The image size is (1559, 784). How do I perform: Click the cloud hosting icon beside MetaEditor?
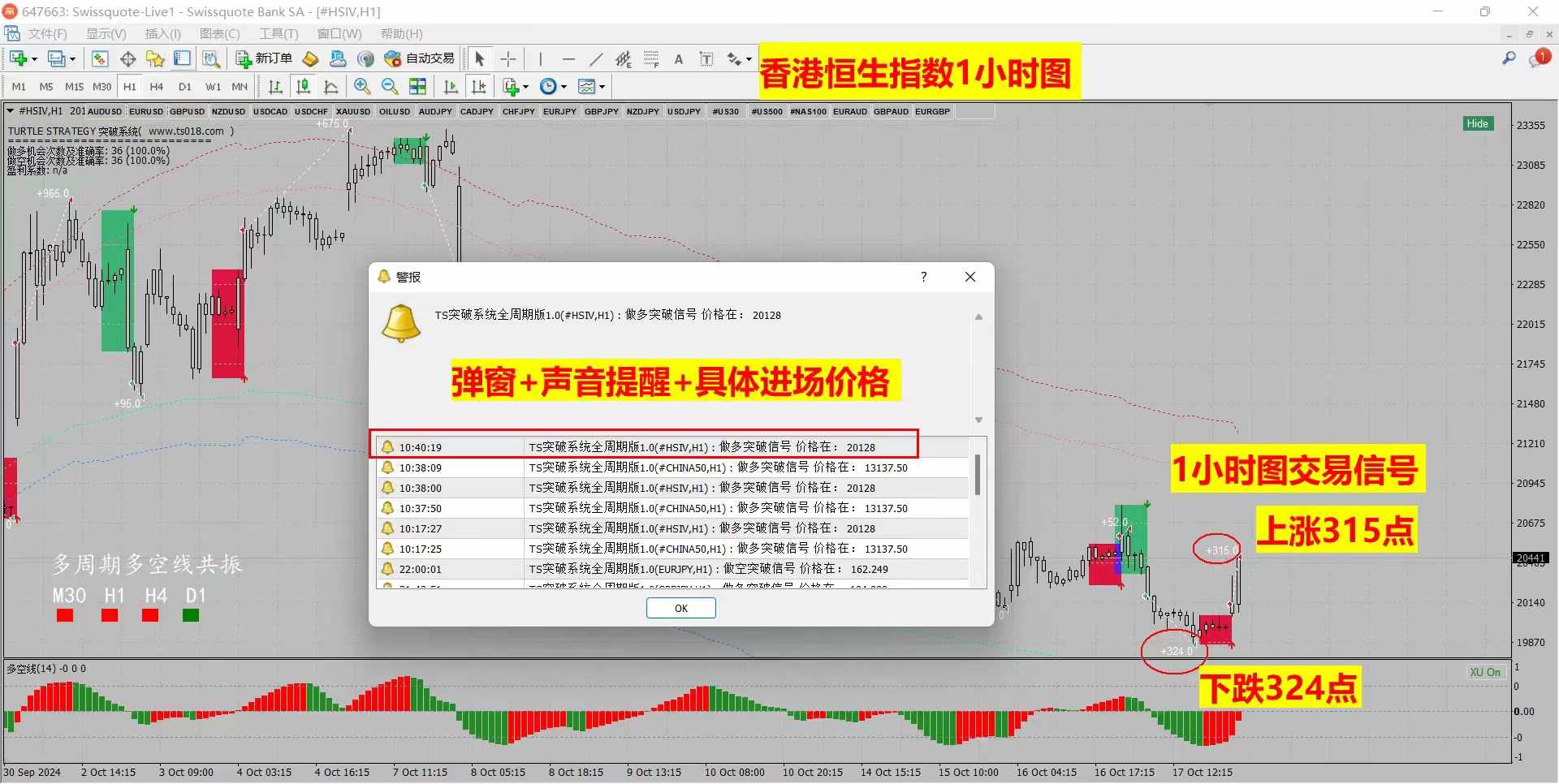click(338, 58)
